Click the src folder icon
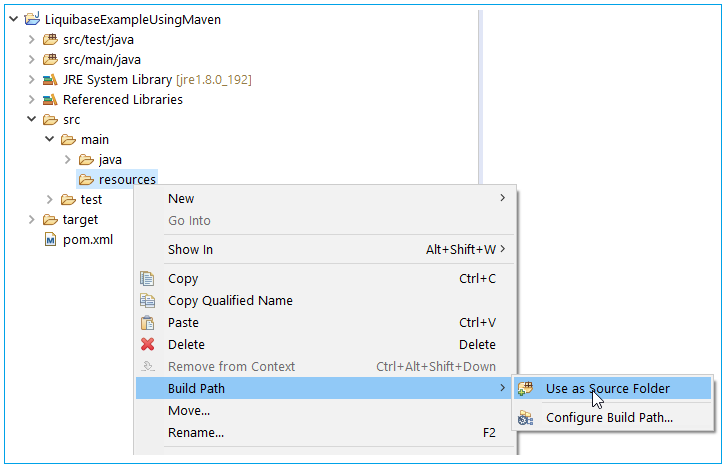Image resolution: width=728 pixels, height=467 pixels. pos(50,120)
